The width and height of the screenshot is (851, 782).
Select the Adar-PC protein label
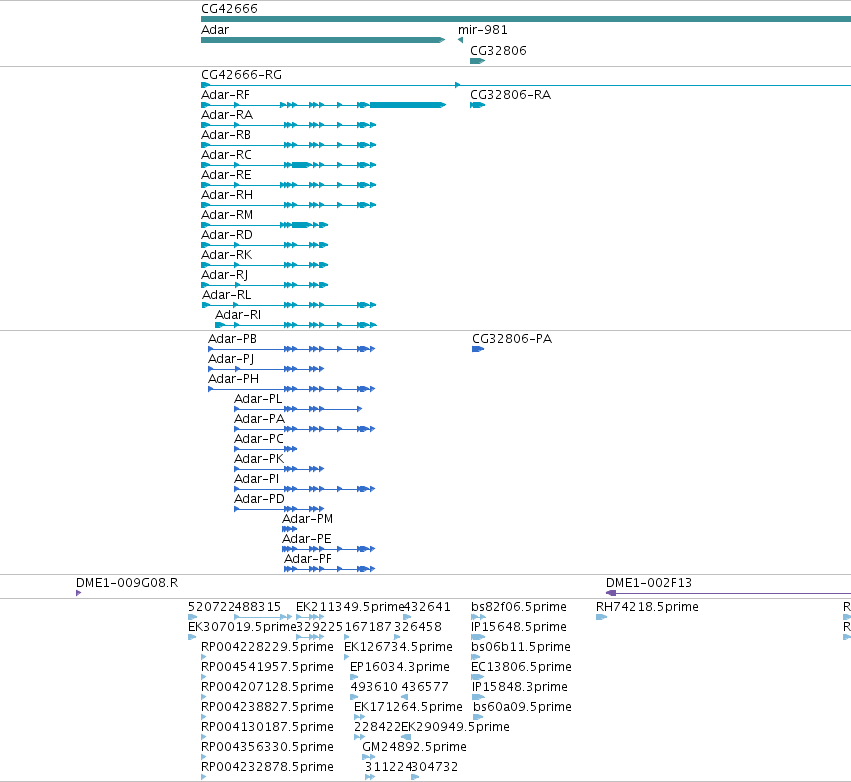point(259,439)
